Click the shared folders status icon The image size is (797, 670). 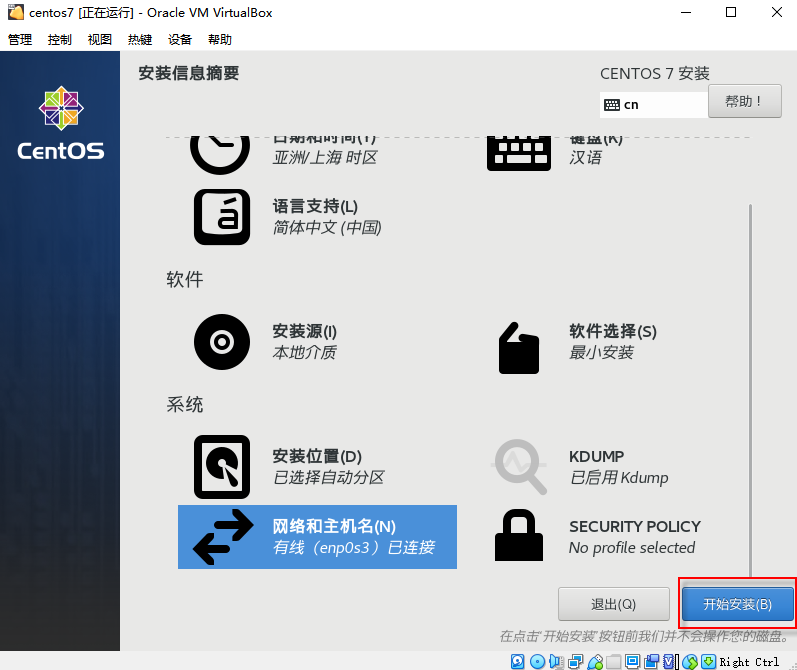[x=614, y=661]
